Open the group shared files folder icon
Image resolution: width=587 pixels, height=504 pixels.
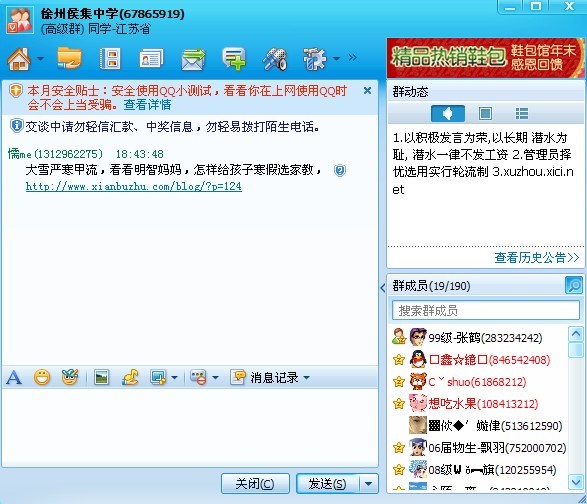tap(69, 58)
